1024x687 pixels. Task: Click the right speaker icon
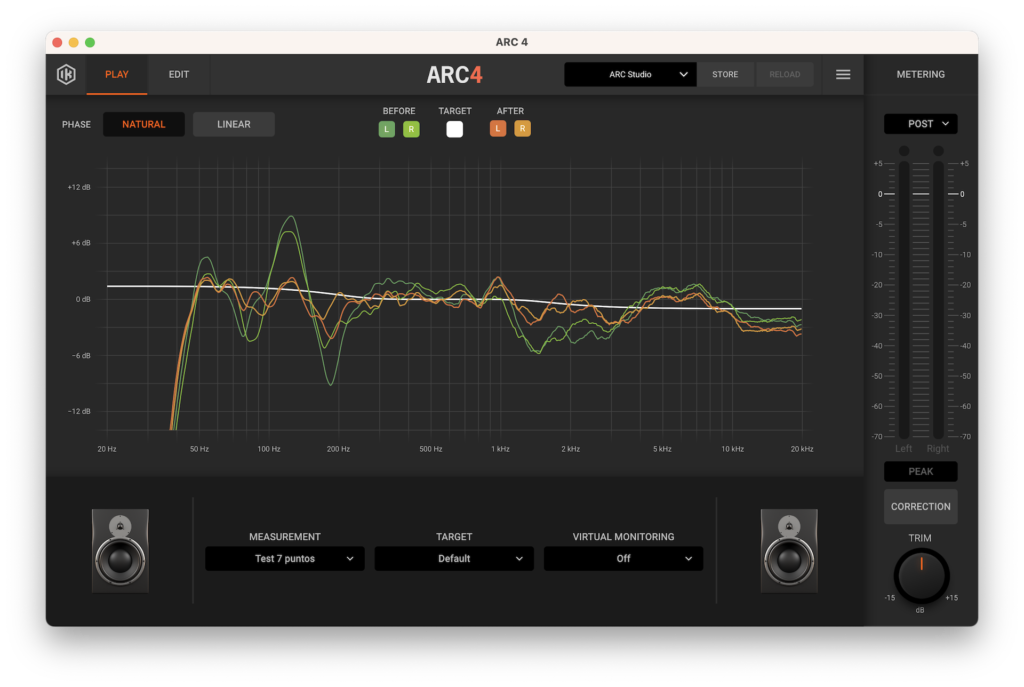pos(789,550)
